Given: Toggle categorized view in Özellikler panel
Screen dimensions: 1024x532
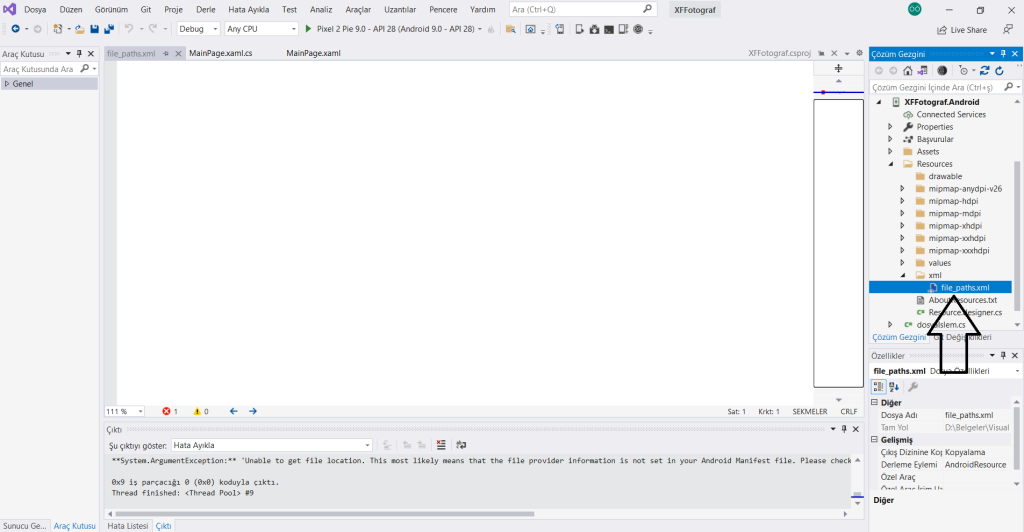Looking at the screenshot, I should (x=878, y=387).
